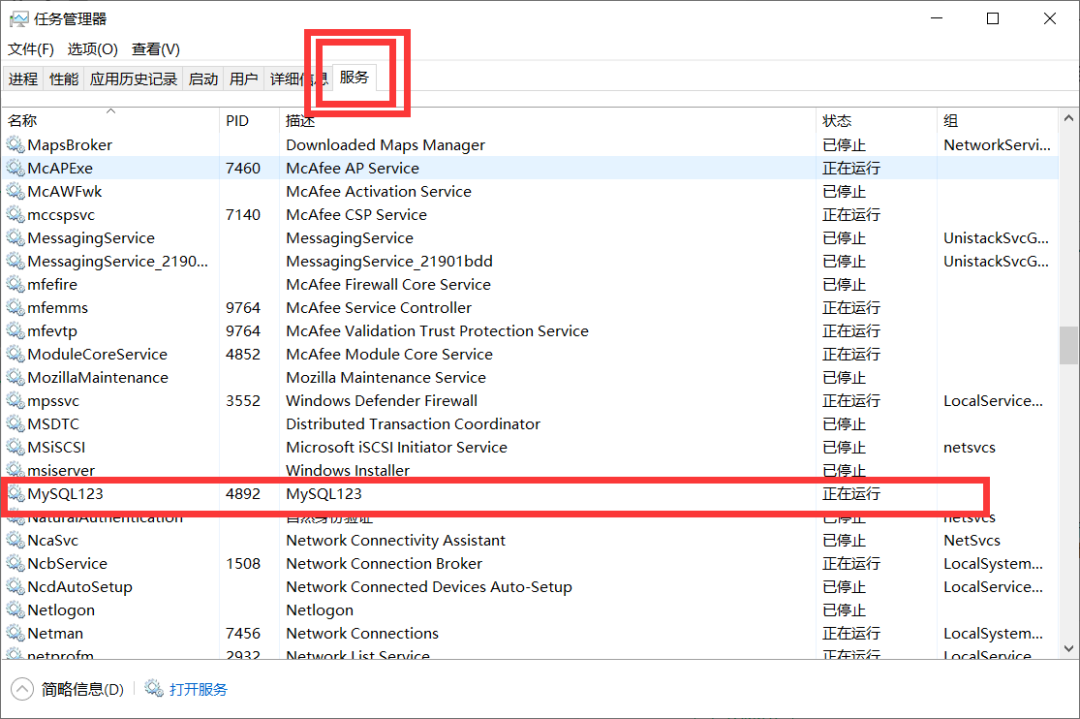The width and height of the screenshot is (1080, 719).
Task: Select the Windows Defender Firewall description
Action: coord(382,401)
